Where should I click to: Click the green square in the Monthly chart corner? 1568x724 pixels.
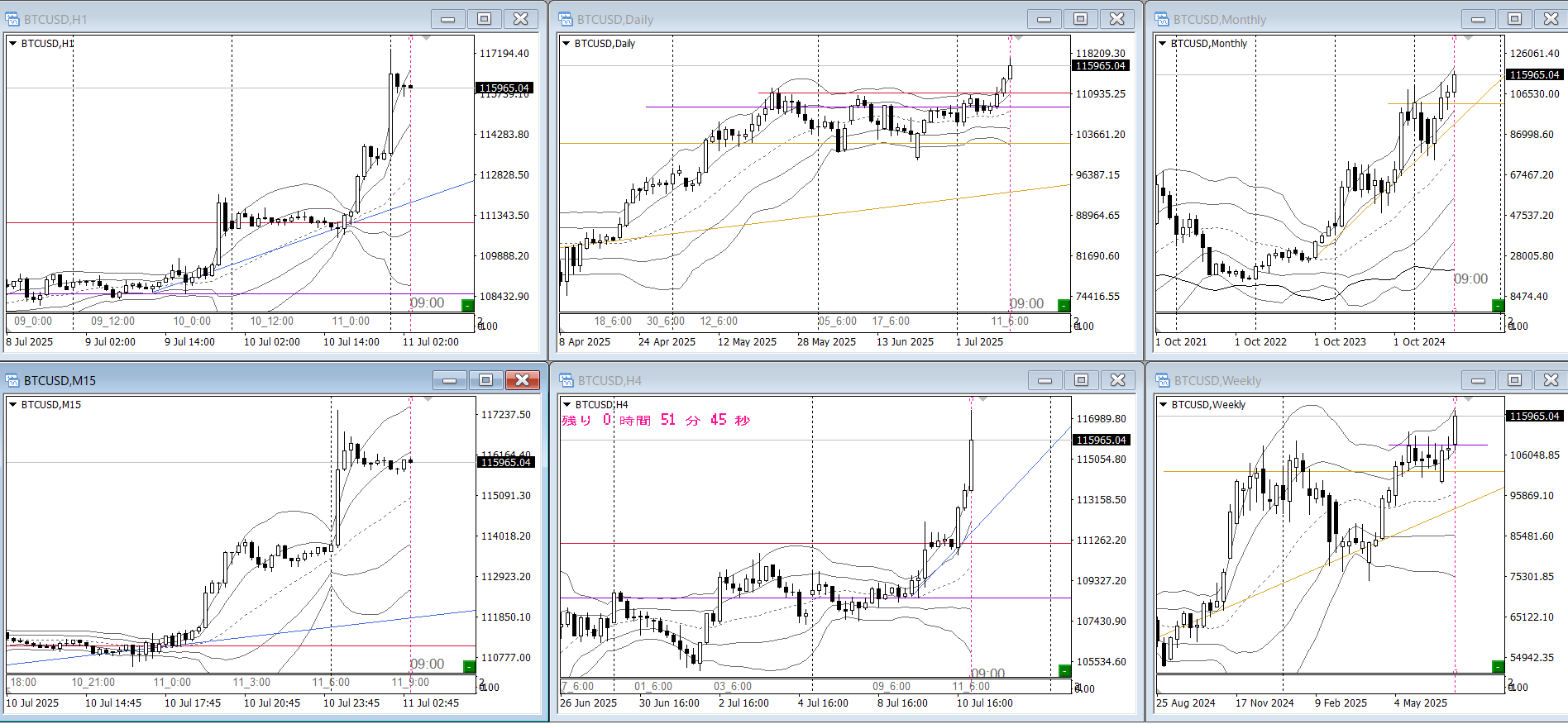coord(1498,306)
